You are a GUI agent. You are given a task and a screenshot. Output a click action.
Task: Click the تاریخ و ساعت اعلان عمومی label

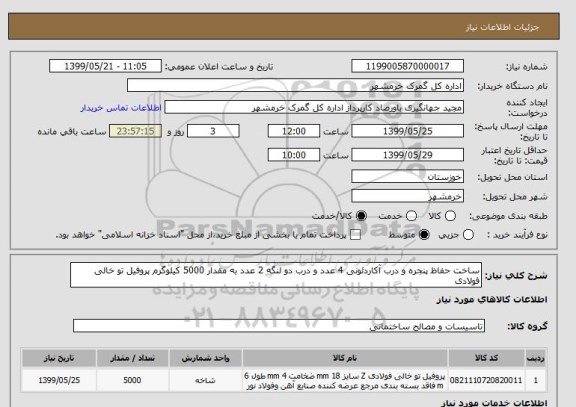pos(219,67)
